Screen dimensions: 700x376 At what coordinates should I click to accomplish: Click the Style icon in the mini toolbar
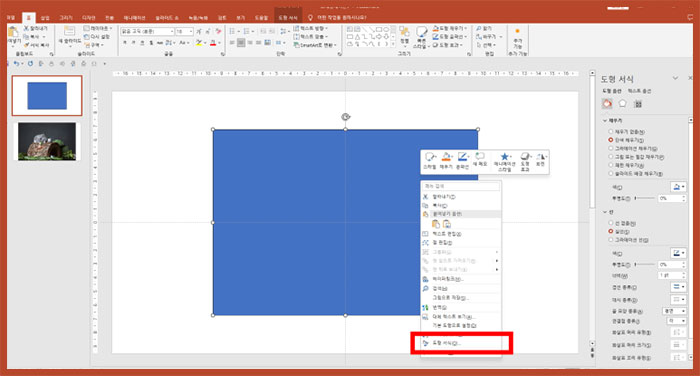pyautogui.click(x=430, y=157)
